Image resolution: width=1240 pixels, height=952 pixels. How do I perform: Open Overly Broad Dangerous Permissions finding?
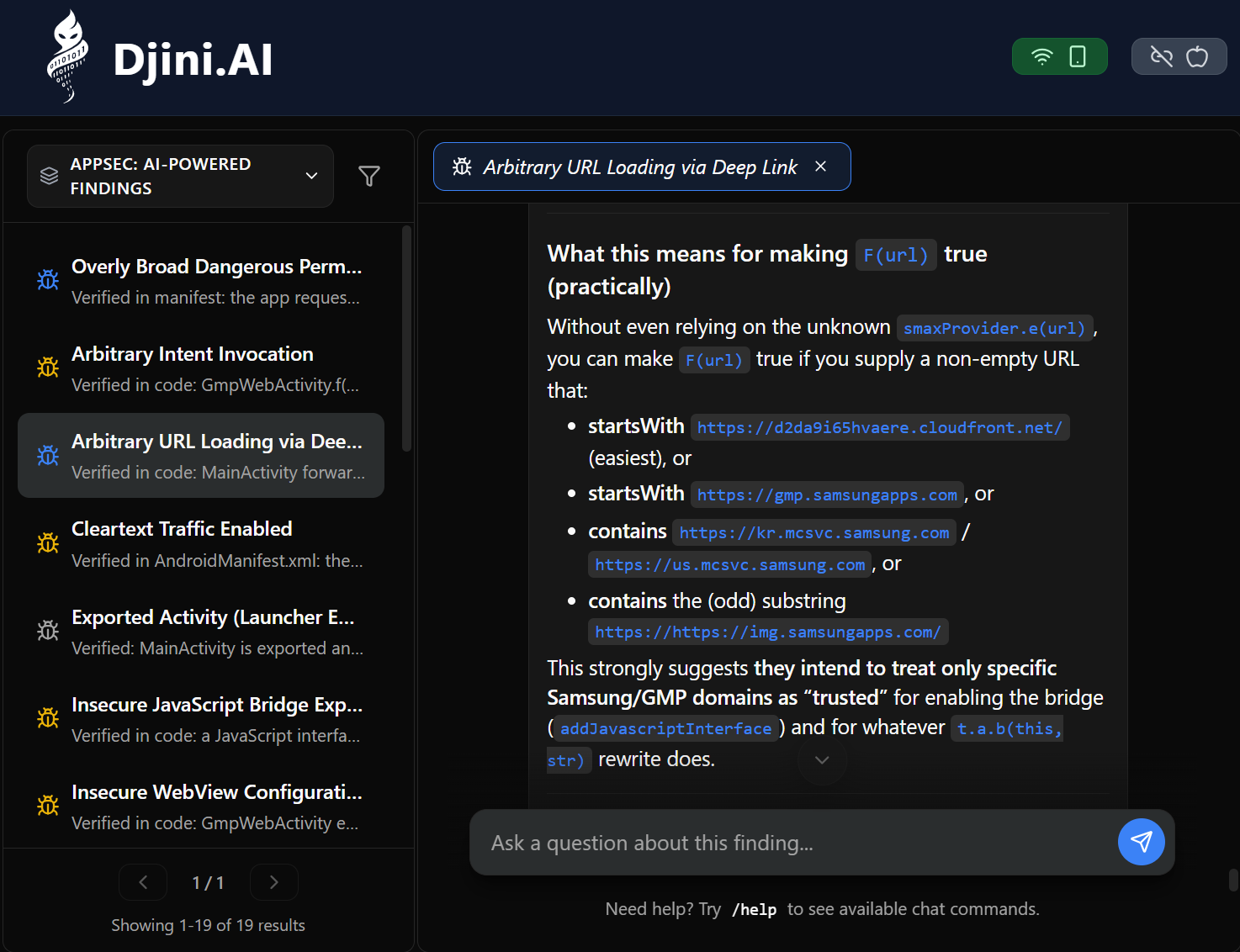pos(201,281)
